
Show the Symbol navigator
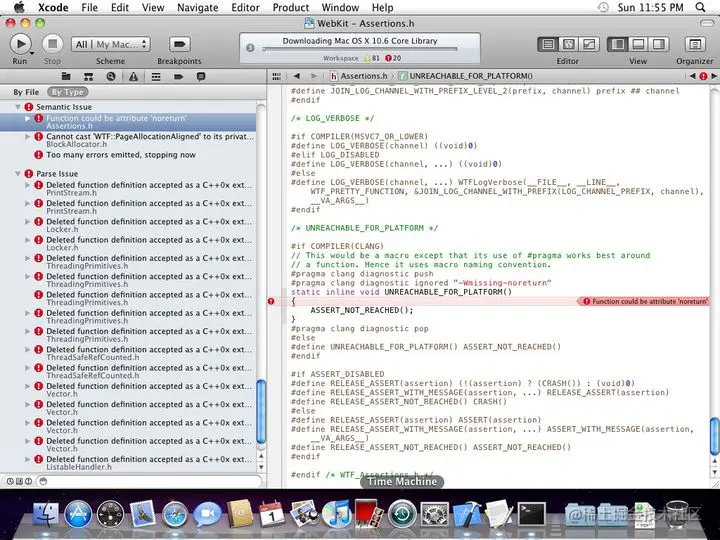[x=89, y=76]
